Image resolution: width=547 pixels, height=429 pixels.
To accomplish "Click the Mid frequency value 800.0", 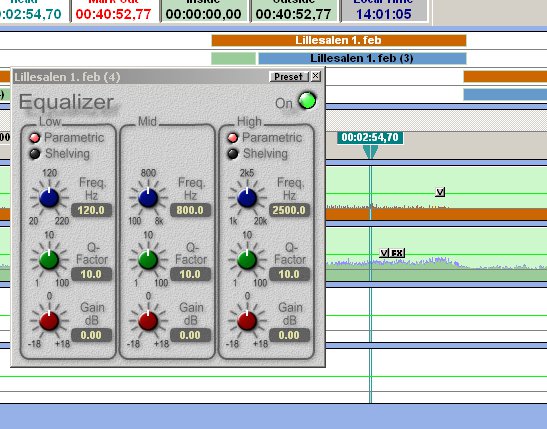I will click(190, 210).
